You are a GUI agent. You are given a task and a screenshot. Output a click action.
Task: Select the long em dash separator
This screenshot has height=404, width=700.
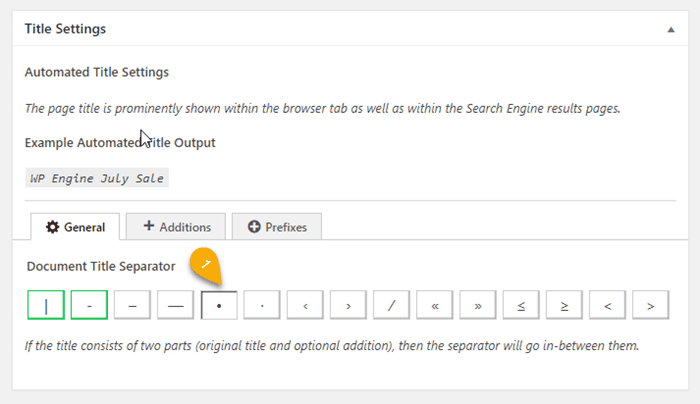(x=176, y=305)
